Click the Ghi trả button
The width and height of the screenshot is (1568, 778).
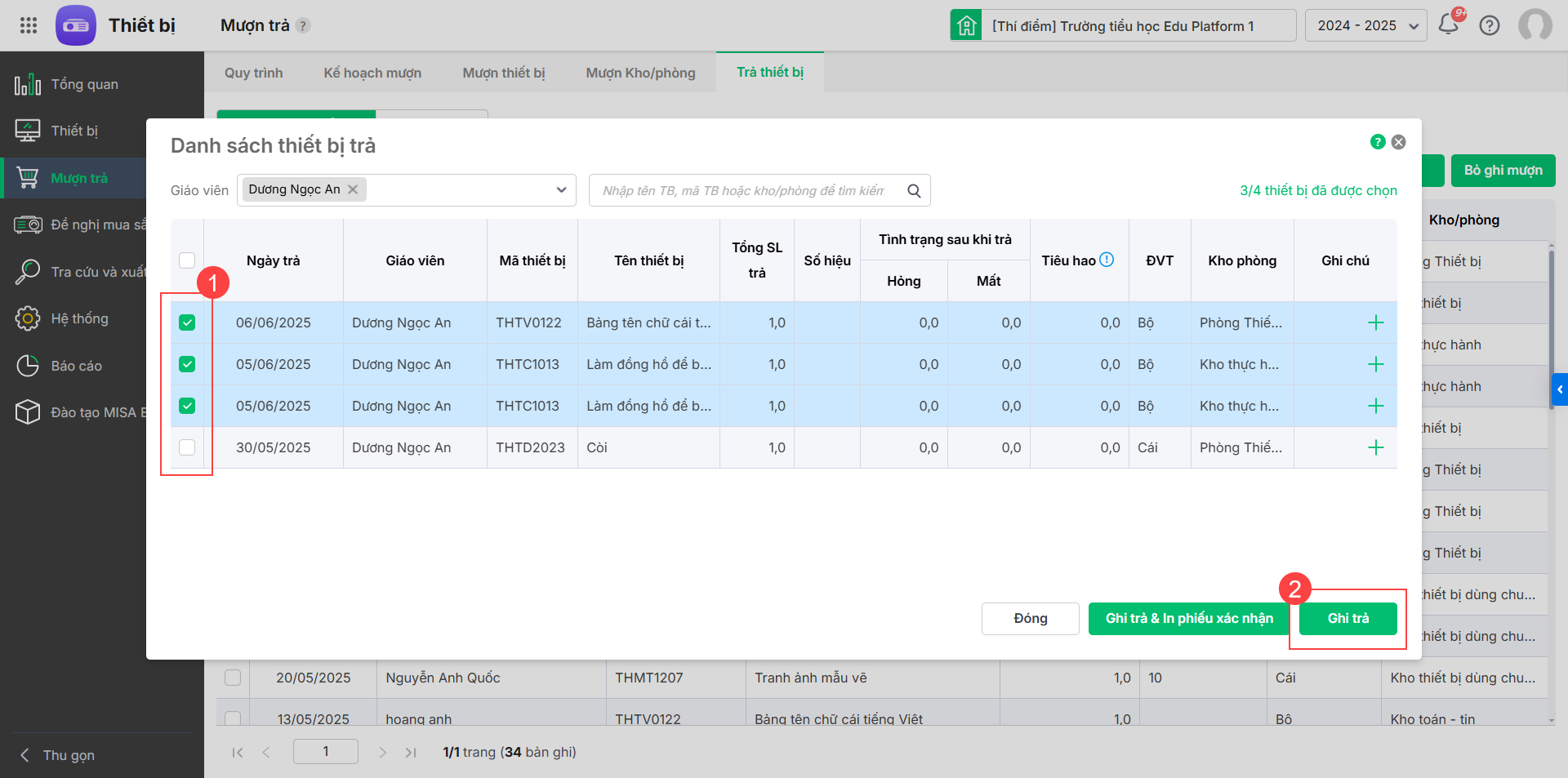coord(1347,618)
